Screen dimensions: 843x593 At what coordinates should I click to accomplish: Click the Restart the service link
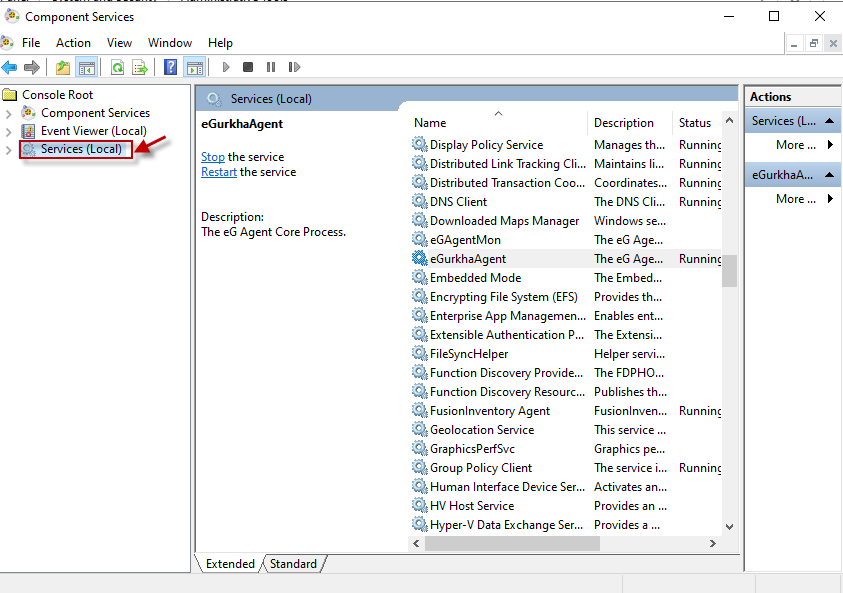click(219, 172)
